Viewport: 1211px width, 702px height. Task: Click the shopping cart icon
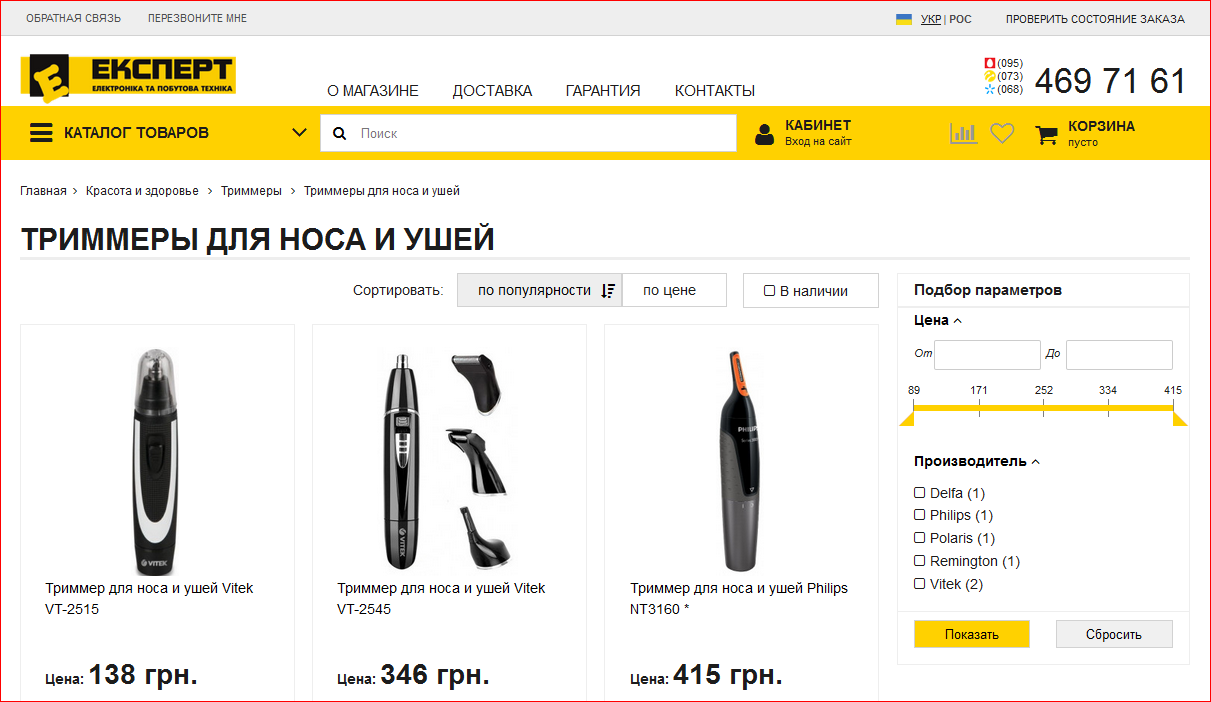(x=1046, y=134)
